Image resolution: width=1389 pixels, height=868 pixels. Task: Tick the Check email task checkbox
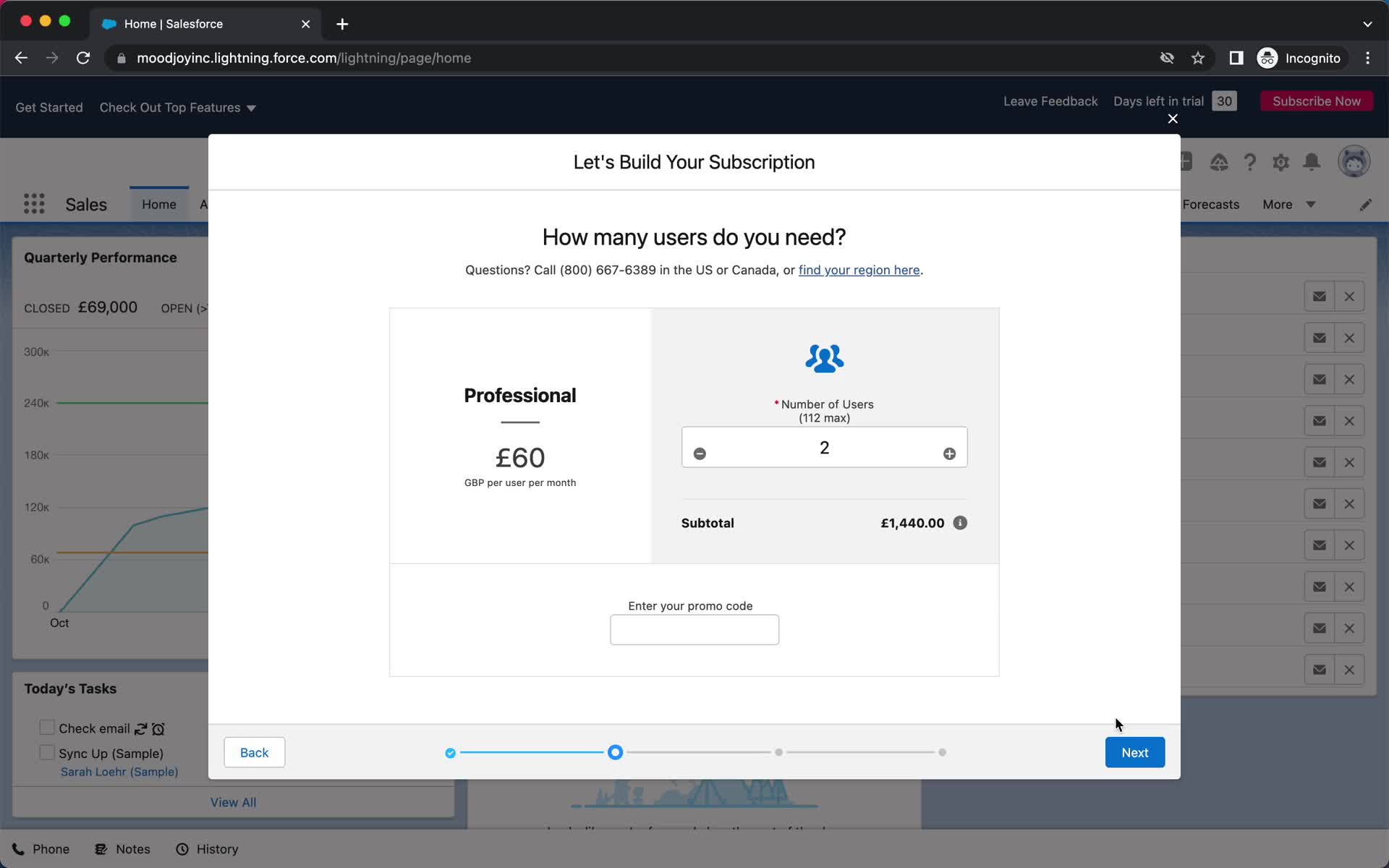click(x=47, y=728)
